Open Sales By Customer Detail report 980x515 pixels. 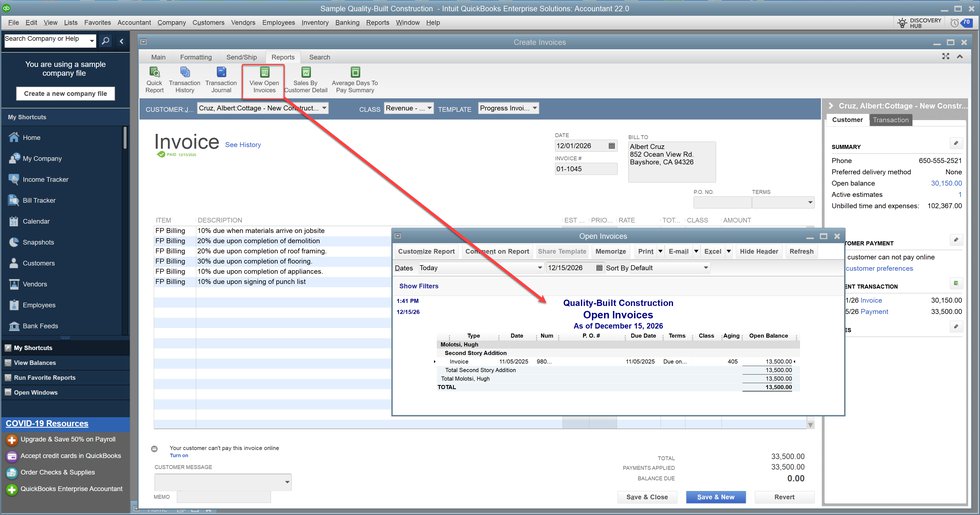(305, 78)
